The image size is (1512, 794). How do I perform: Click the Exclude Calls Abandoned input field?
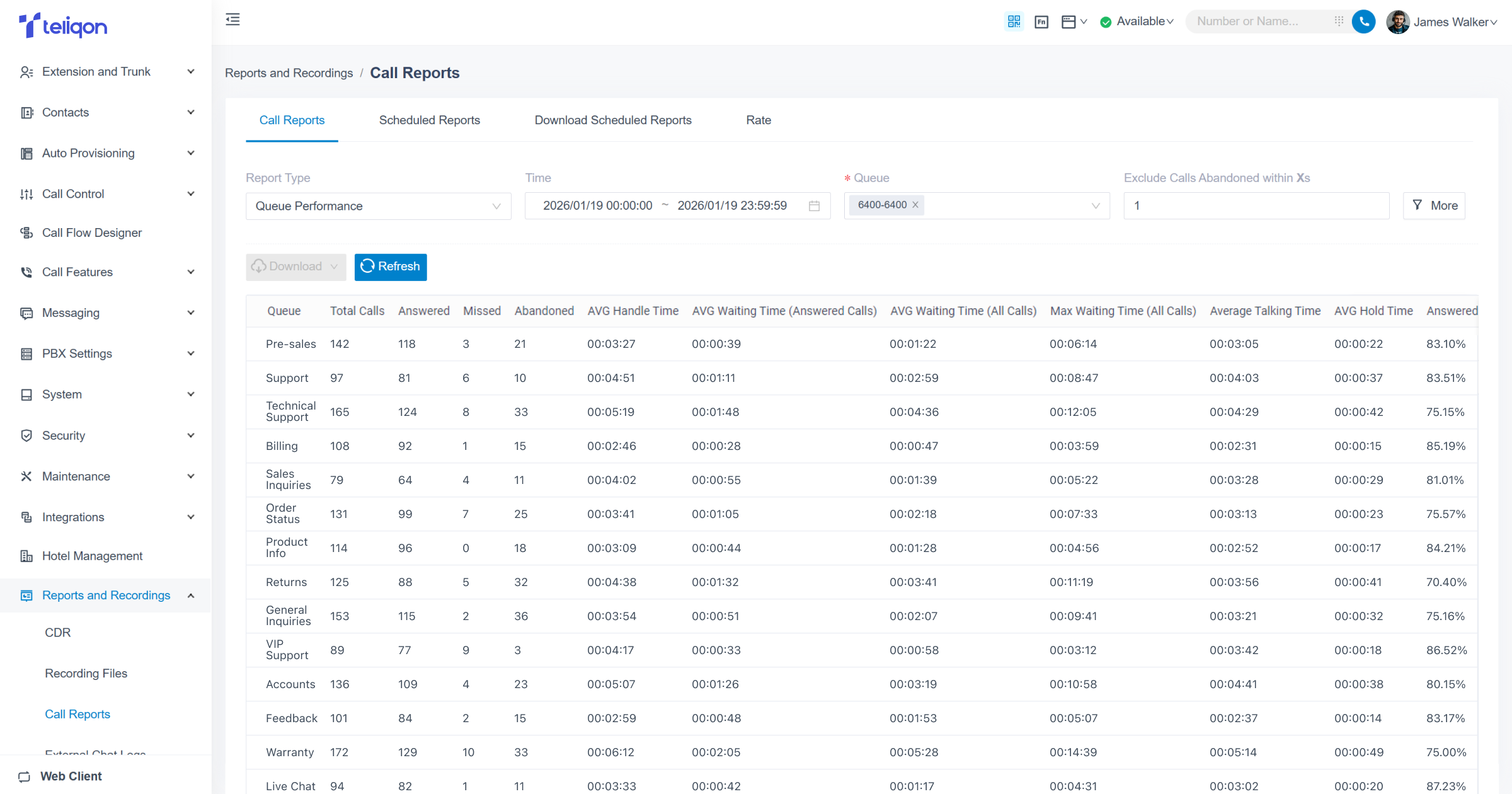tap(1256, 206)
